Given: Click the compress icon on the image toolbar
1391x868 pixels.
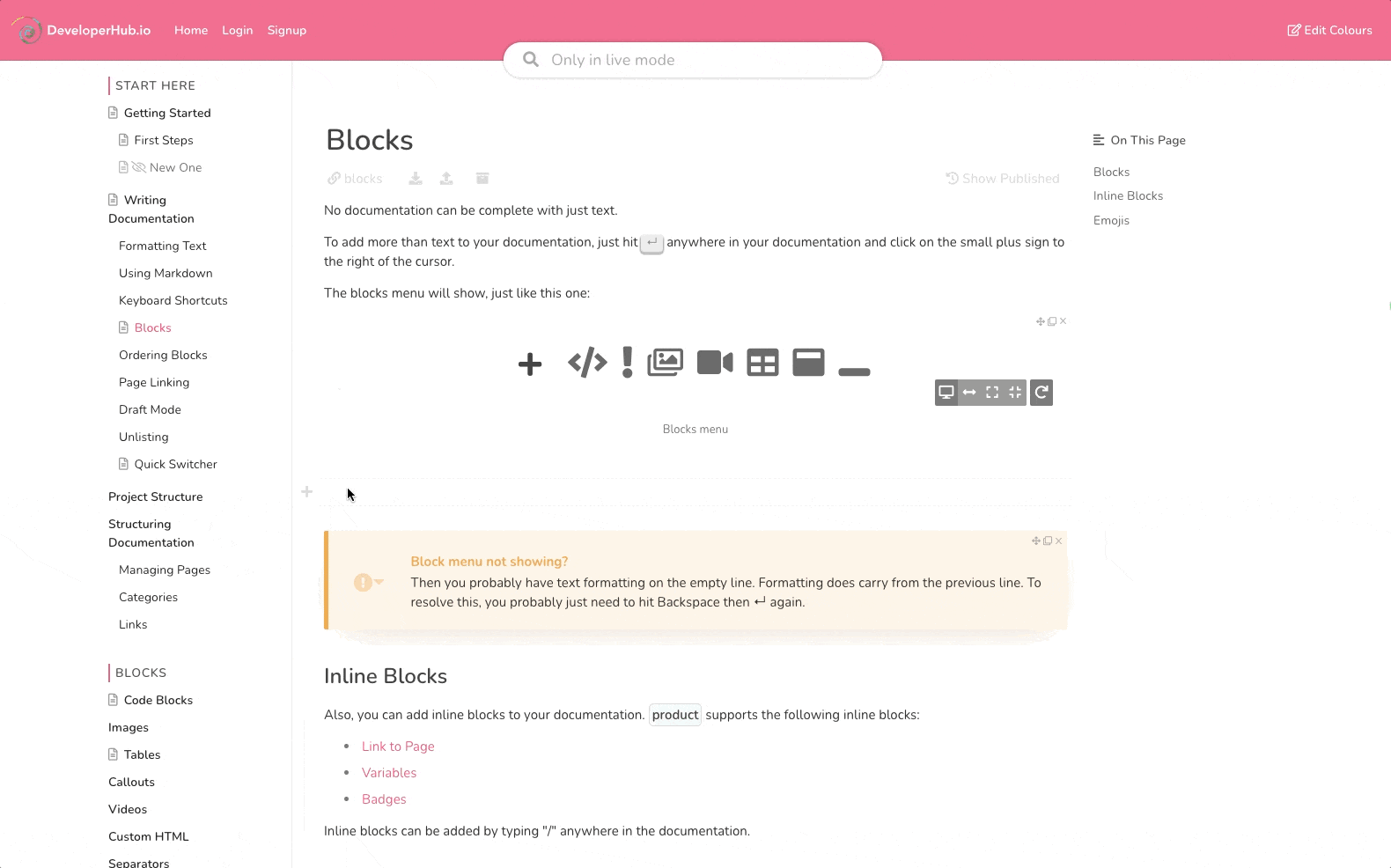Looking at the screenshot, I should (x=1015, y=393).
